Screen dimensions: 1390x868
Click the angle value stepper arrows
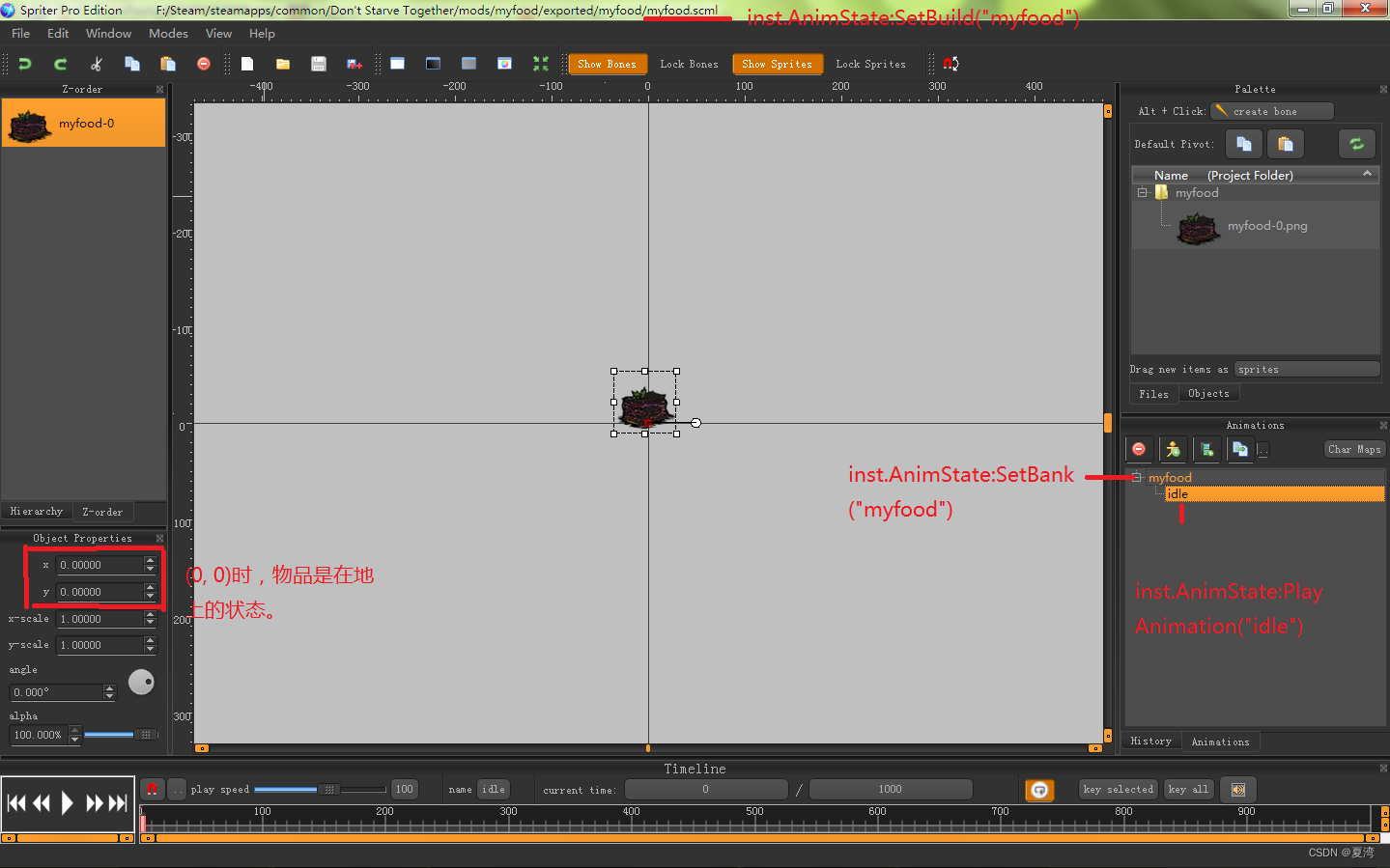point(109,692)
